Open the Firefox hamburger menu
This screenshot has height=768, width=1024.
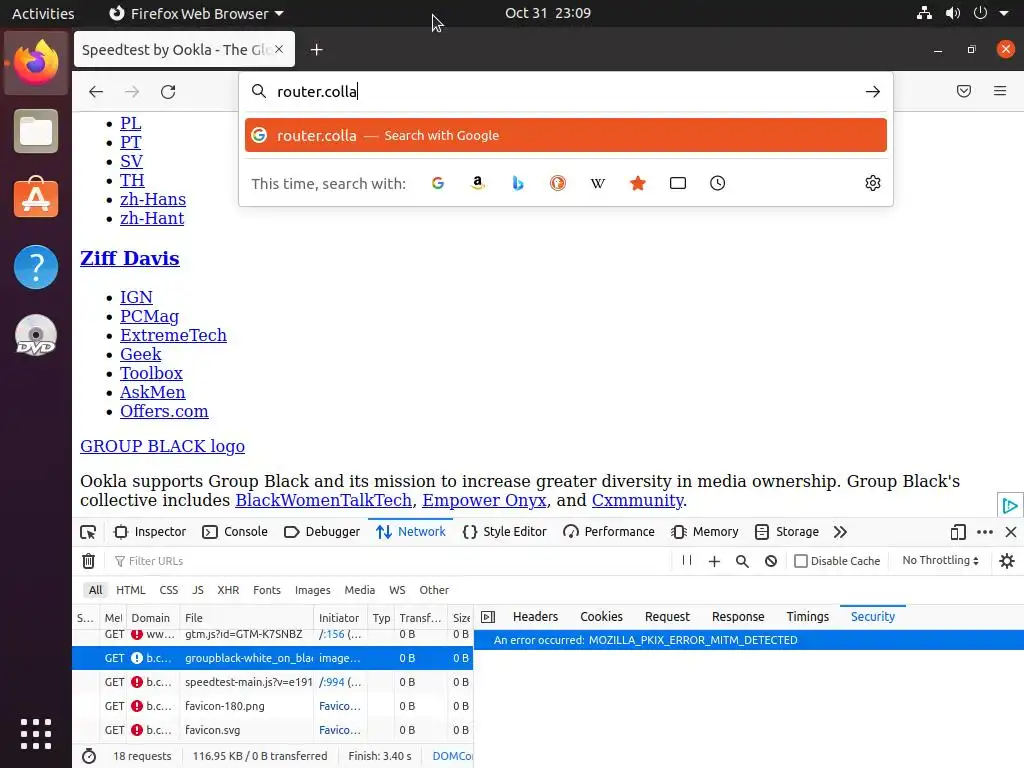click(x=1000, y=91)
